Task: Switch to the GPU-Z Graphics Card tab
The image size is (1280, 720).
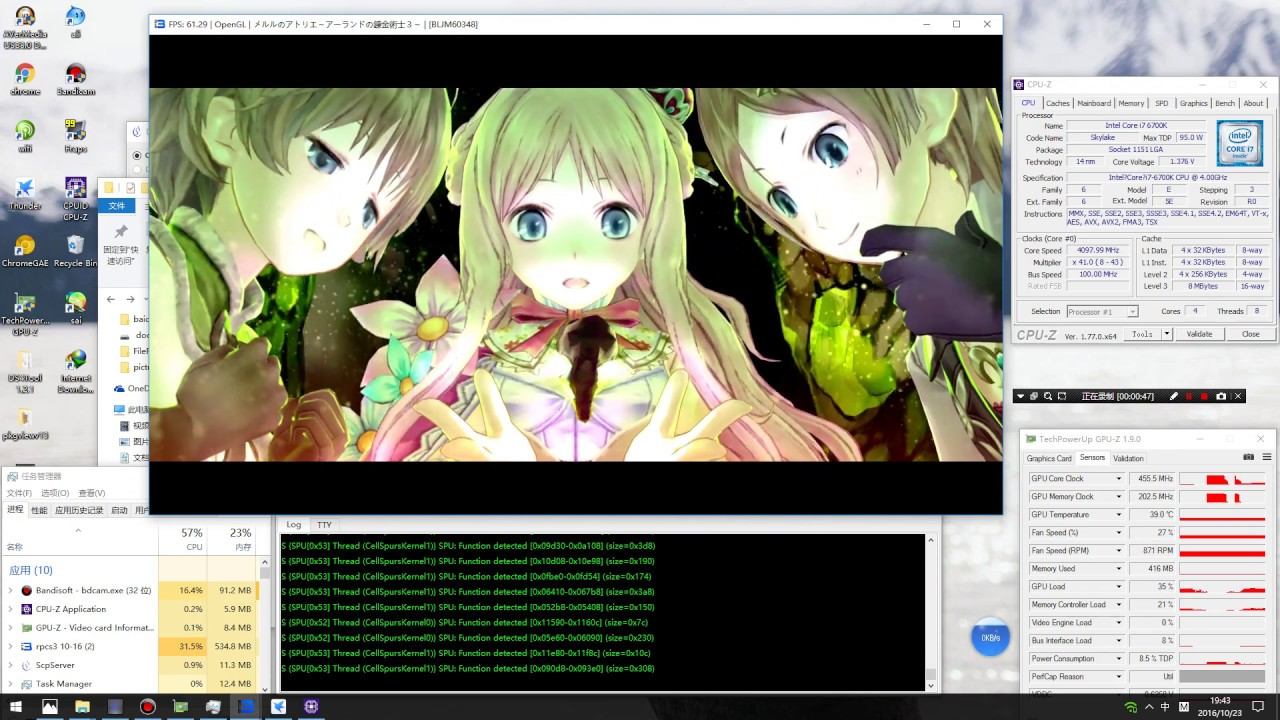Action: pyautogui.click(x=1049, y=458)
